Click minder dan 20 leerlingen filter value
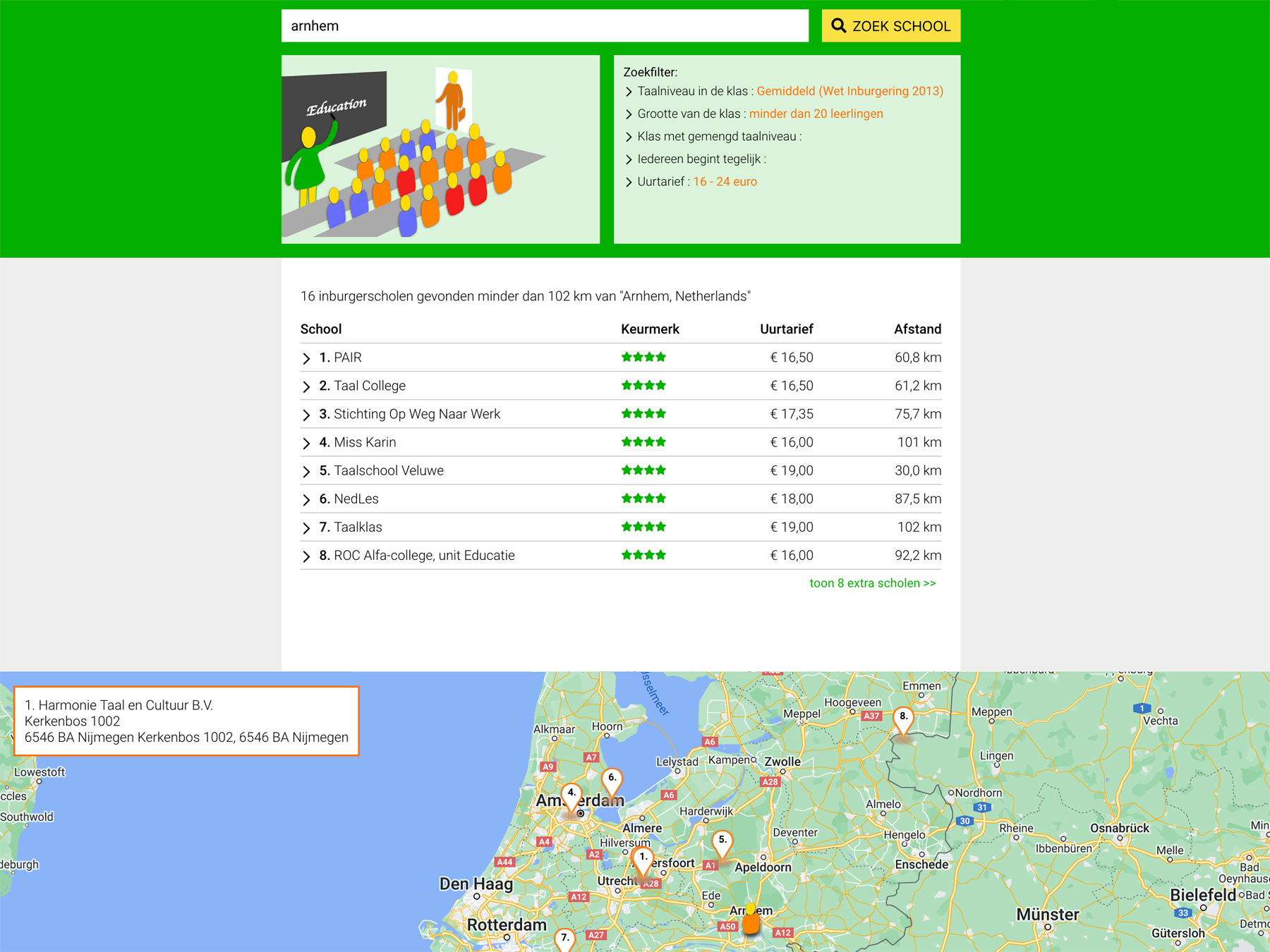 pos(816,114)
